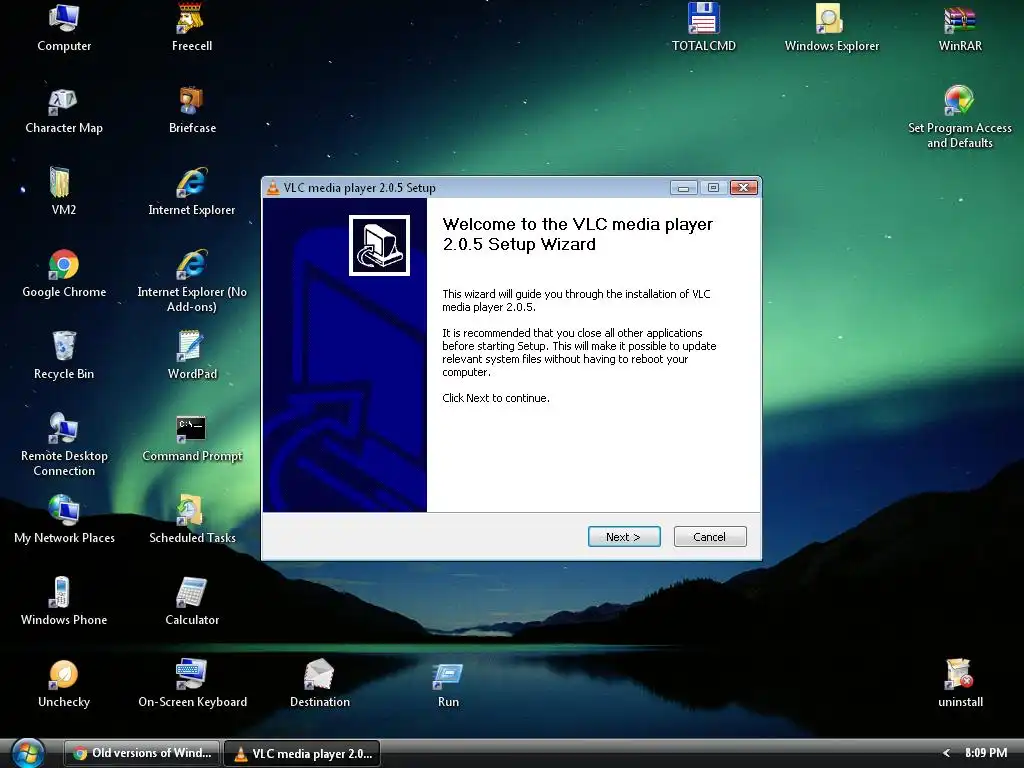Switch to Old versions of Wind... taskbar item
Screen dimensions: 1024x768
[x=142, y=753]
